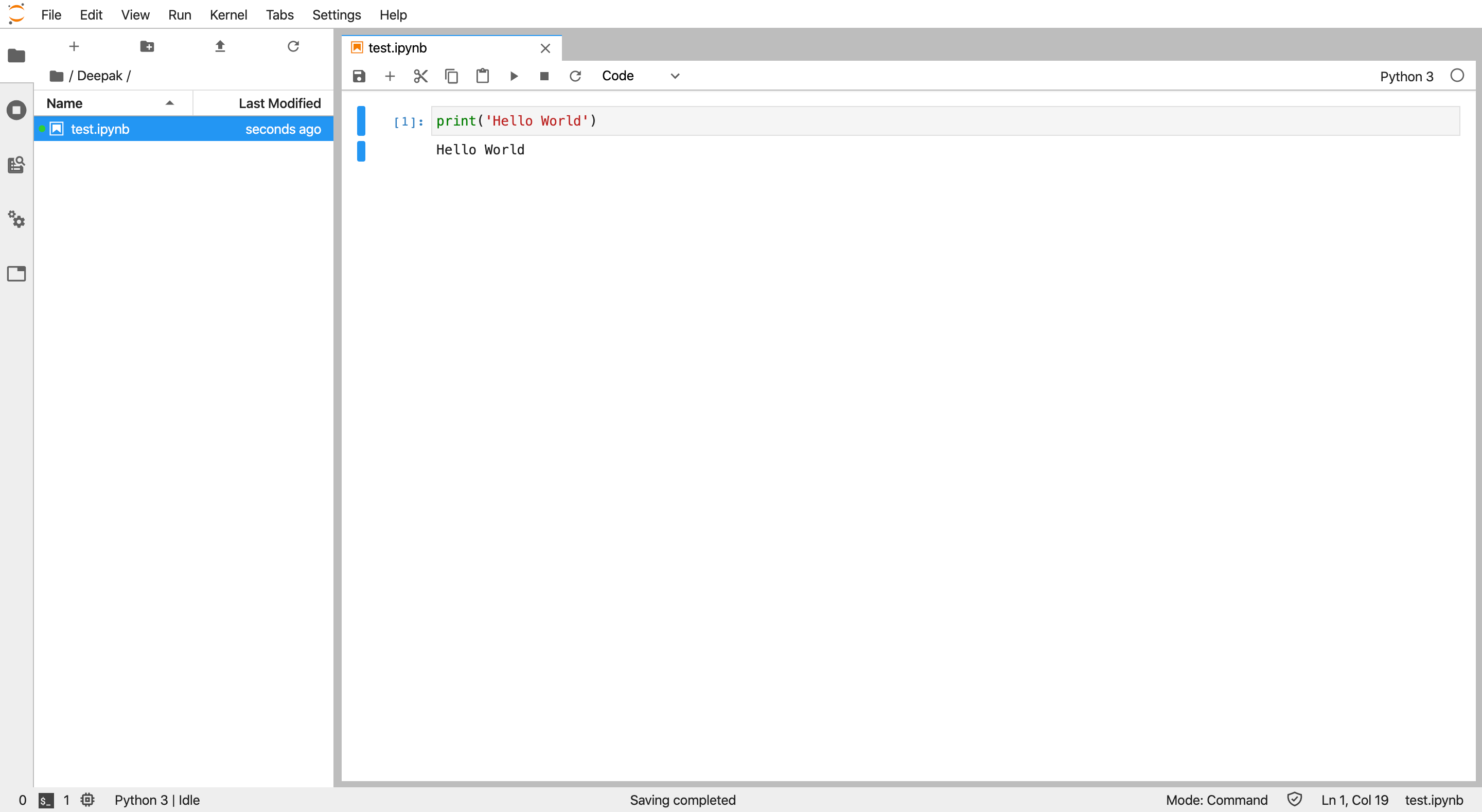The width and height of the screenshot is (1482, 812).
Task: Cut the selected cell
Action: [x=420, y=76]
